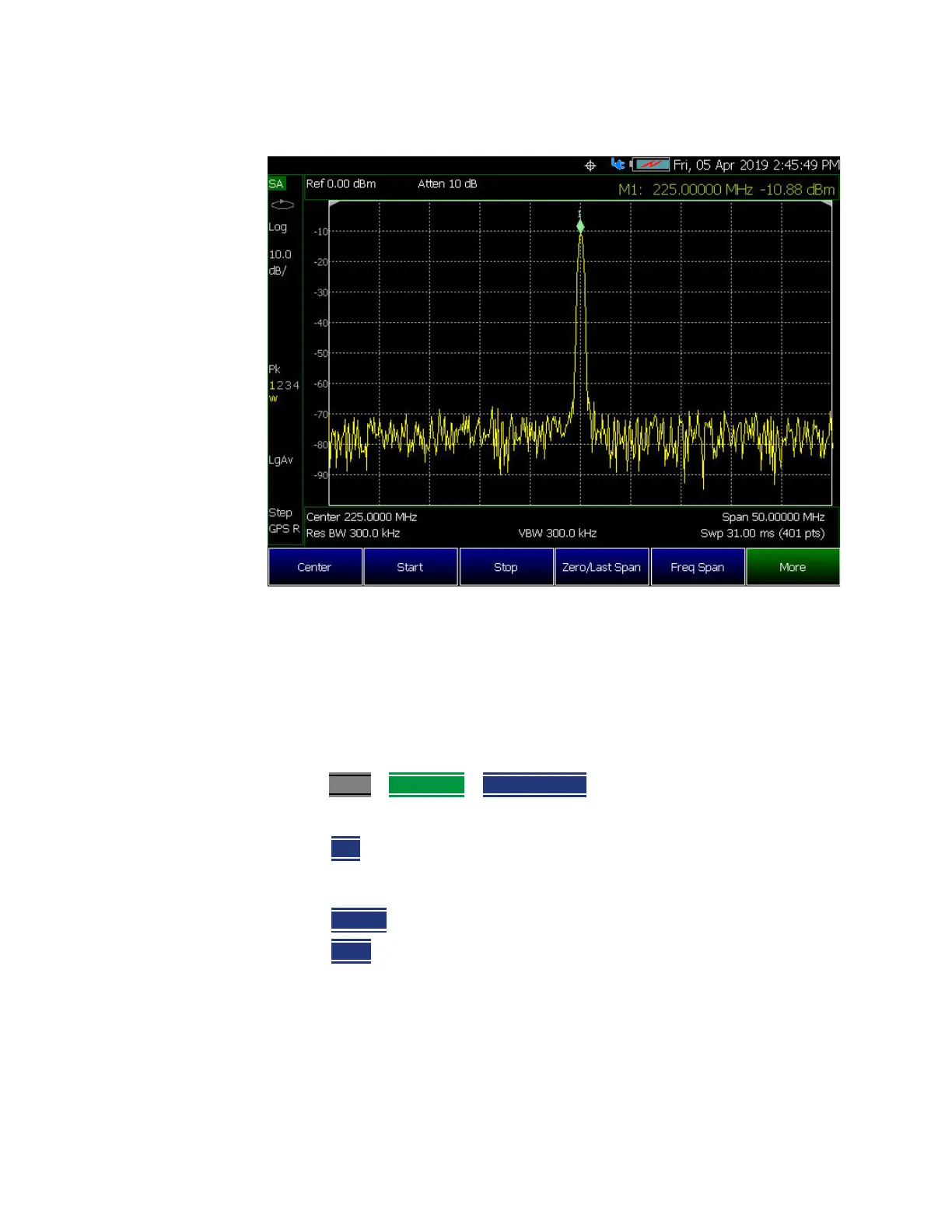Select the VBW 300.0 kHz readout
Image resolution: width=952 pixels, height=1232 pixels.
(x=558, y=533)
